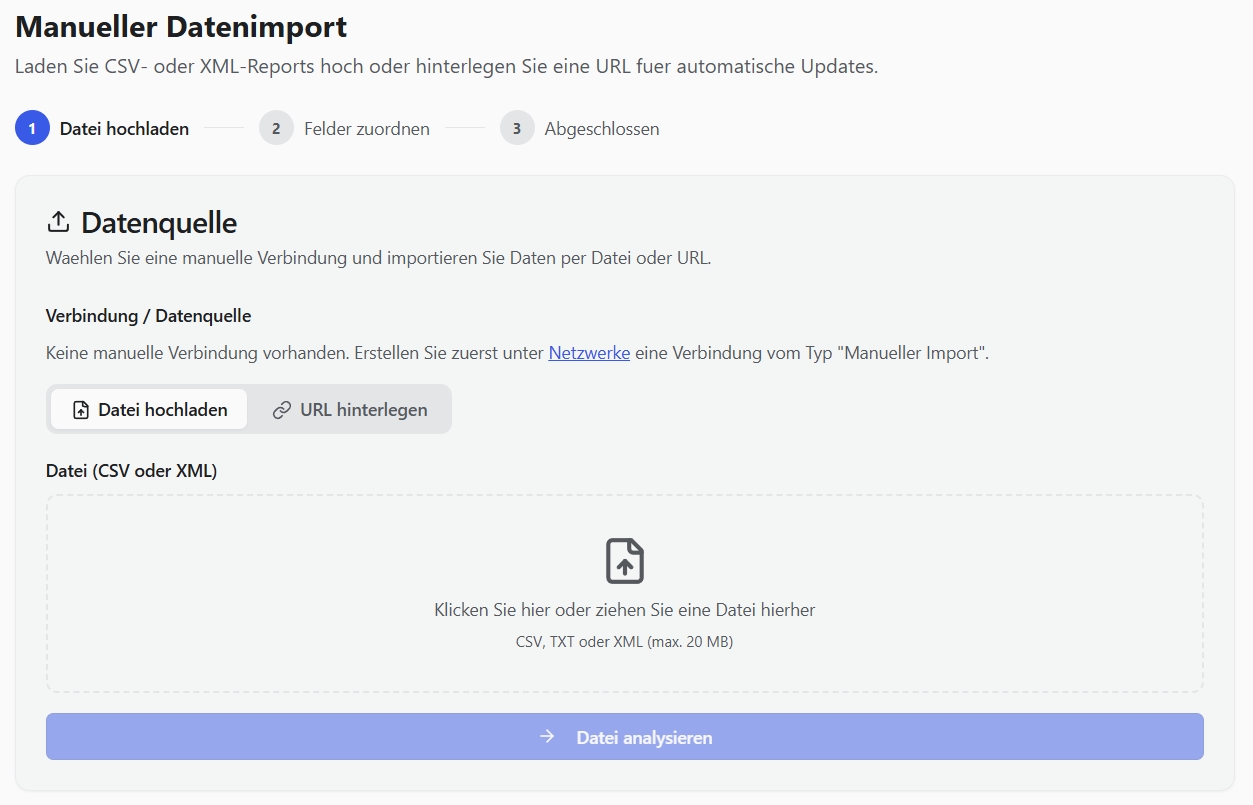Click the gray step circle numbered 3
The width and height of the screenshot is (1253, 805).
[x=517, y=128]
